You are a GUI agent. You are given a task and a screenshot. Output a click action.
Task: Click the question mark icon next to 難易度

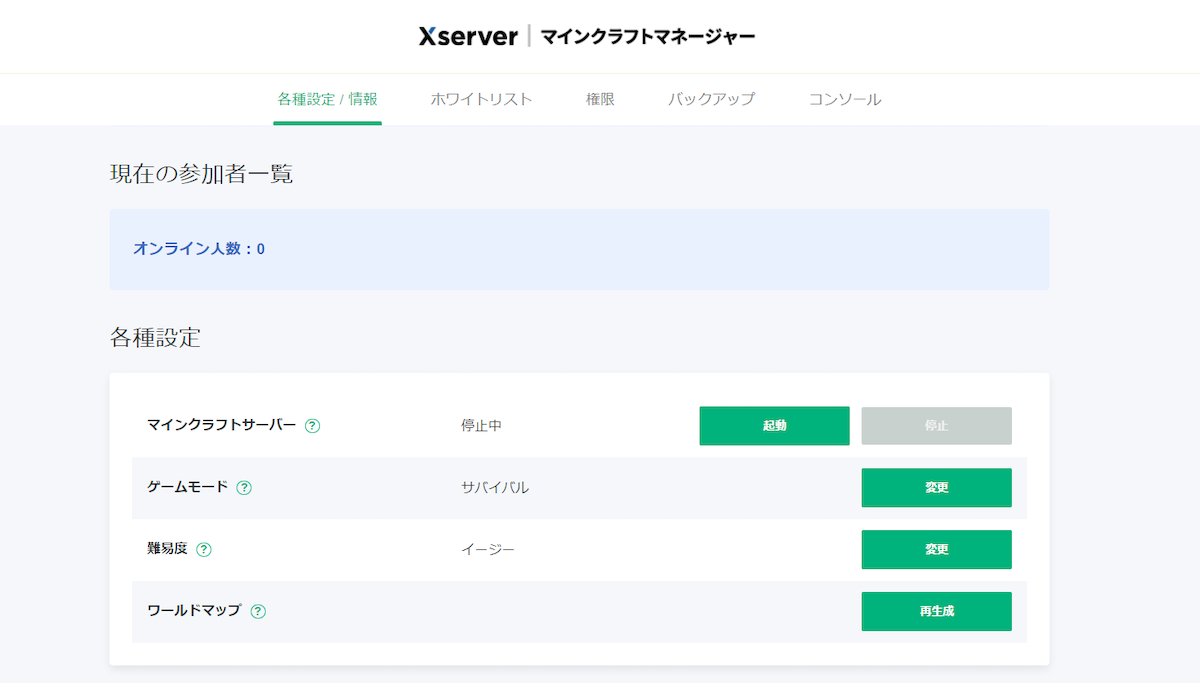coord(204,549)
